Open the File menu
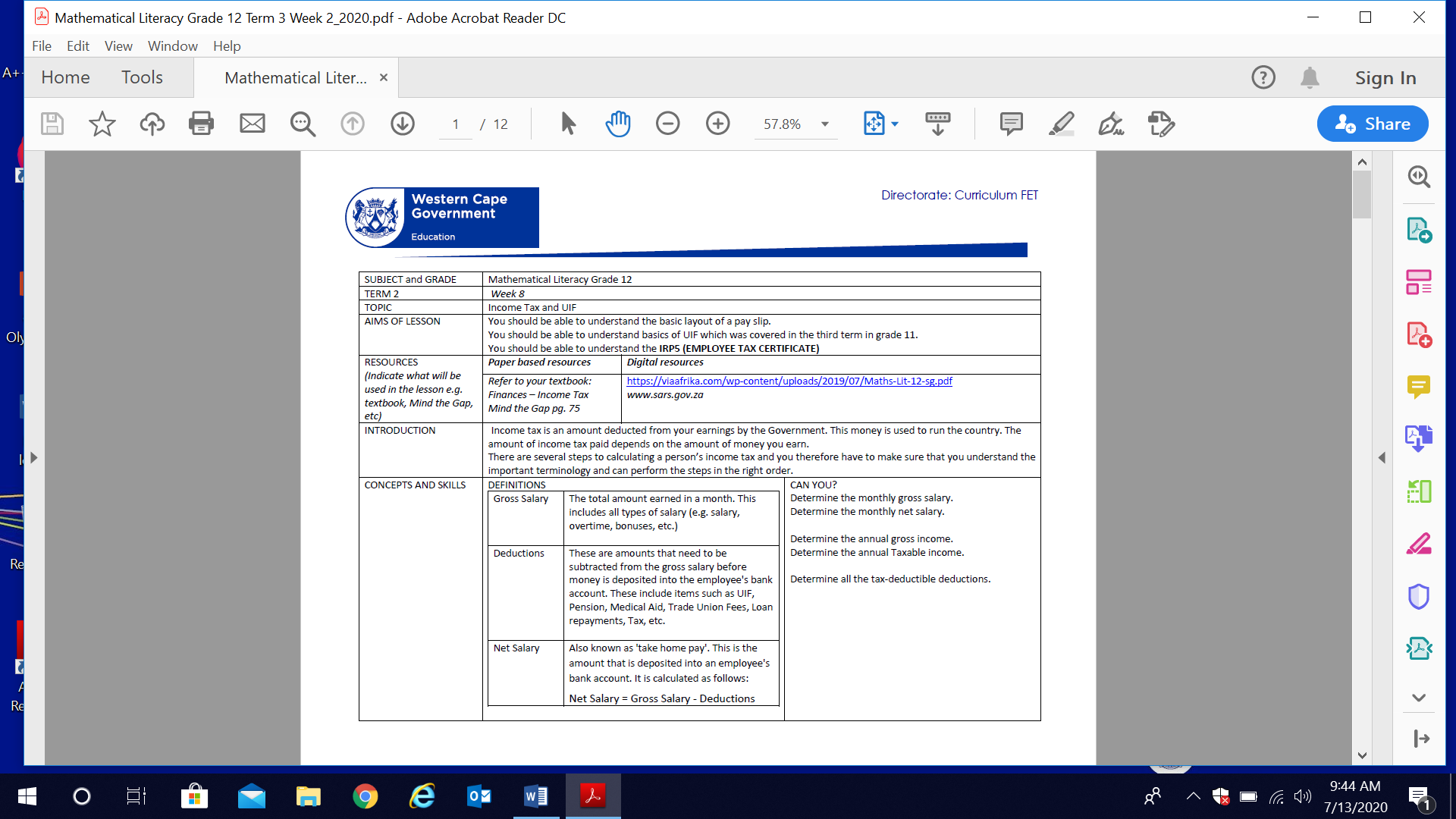This screenshot has width=1456, height=819. click(42, 46)
